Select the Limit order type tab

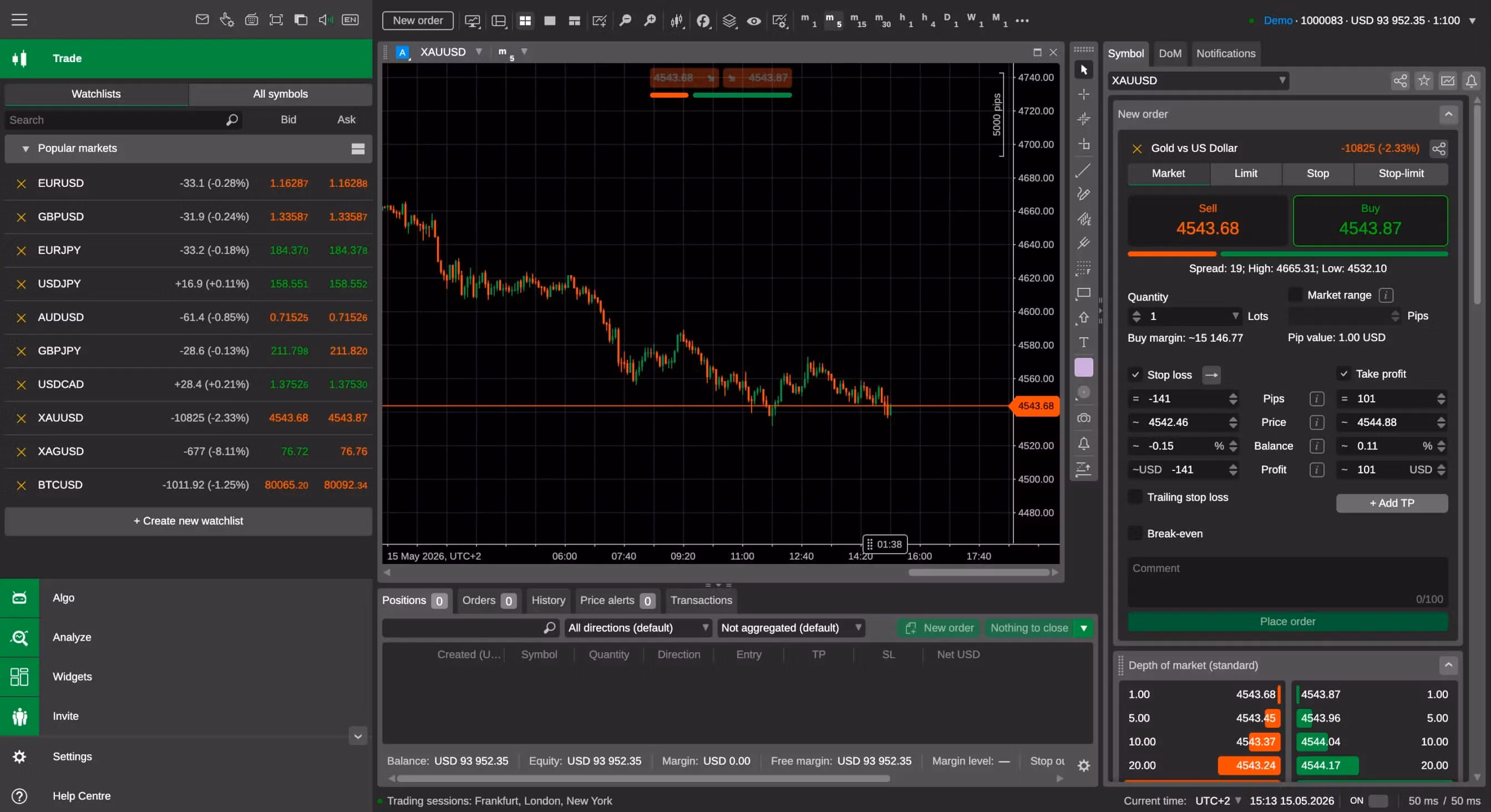pyautogui.click(x=1246, y=174)
